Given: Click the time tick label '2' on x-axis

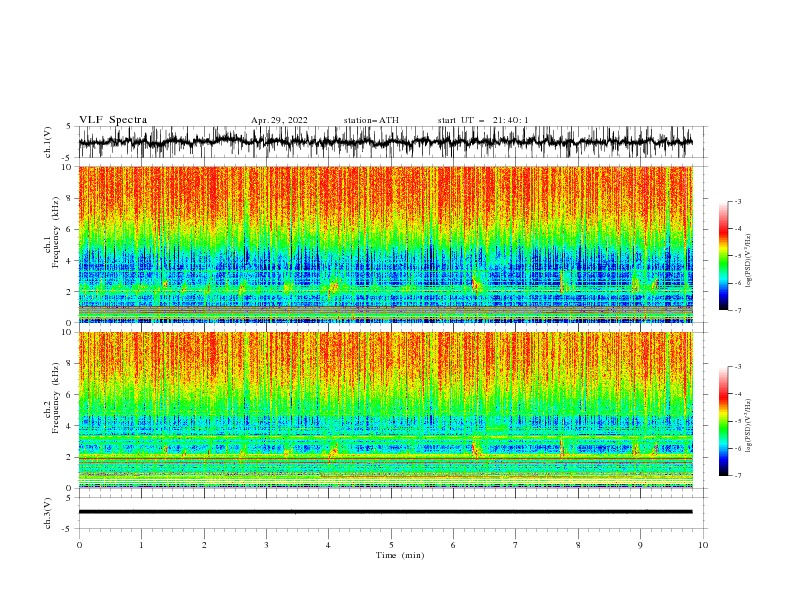Looking at the screenshot, I should 204,545.
